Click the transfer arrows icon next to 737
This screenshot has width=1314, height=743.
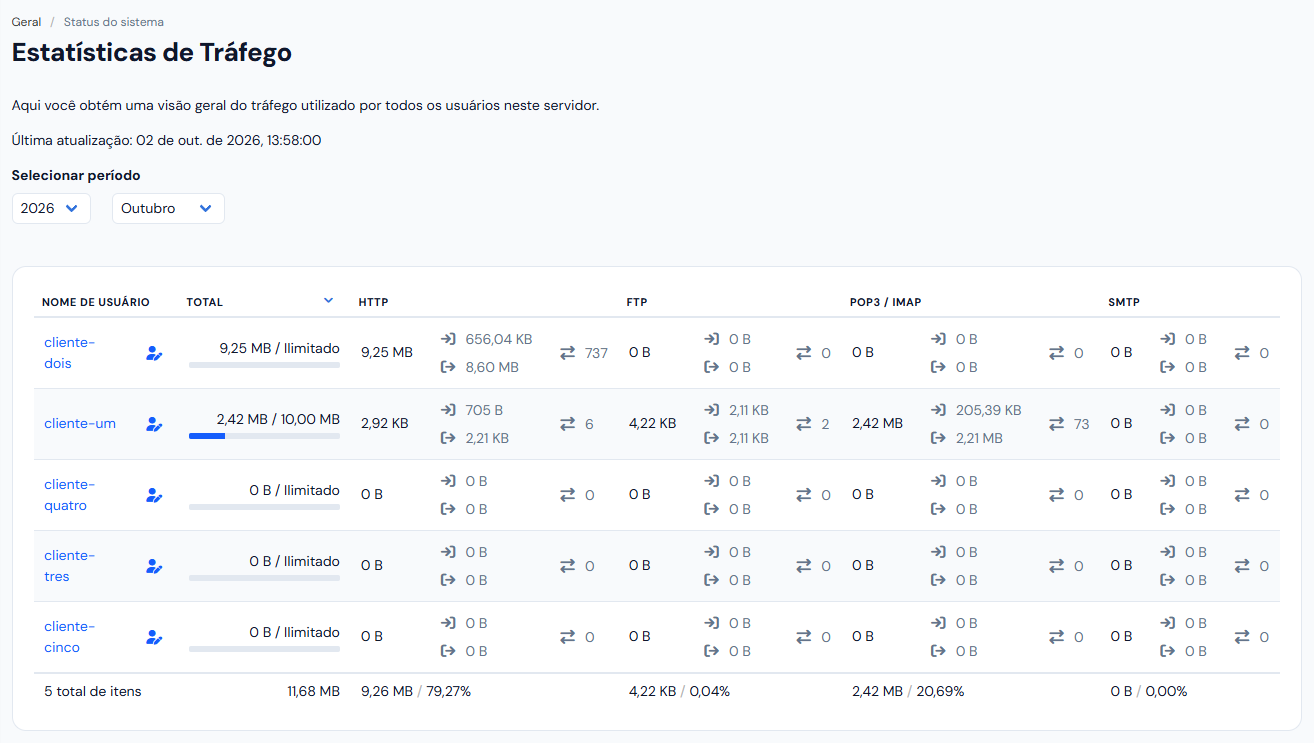tap(568, 353)
